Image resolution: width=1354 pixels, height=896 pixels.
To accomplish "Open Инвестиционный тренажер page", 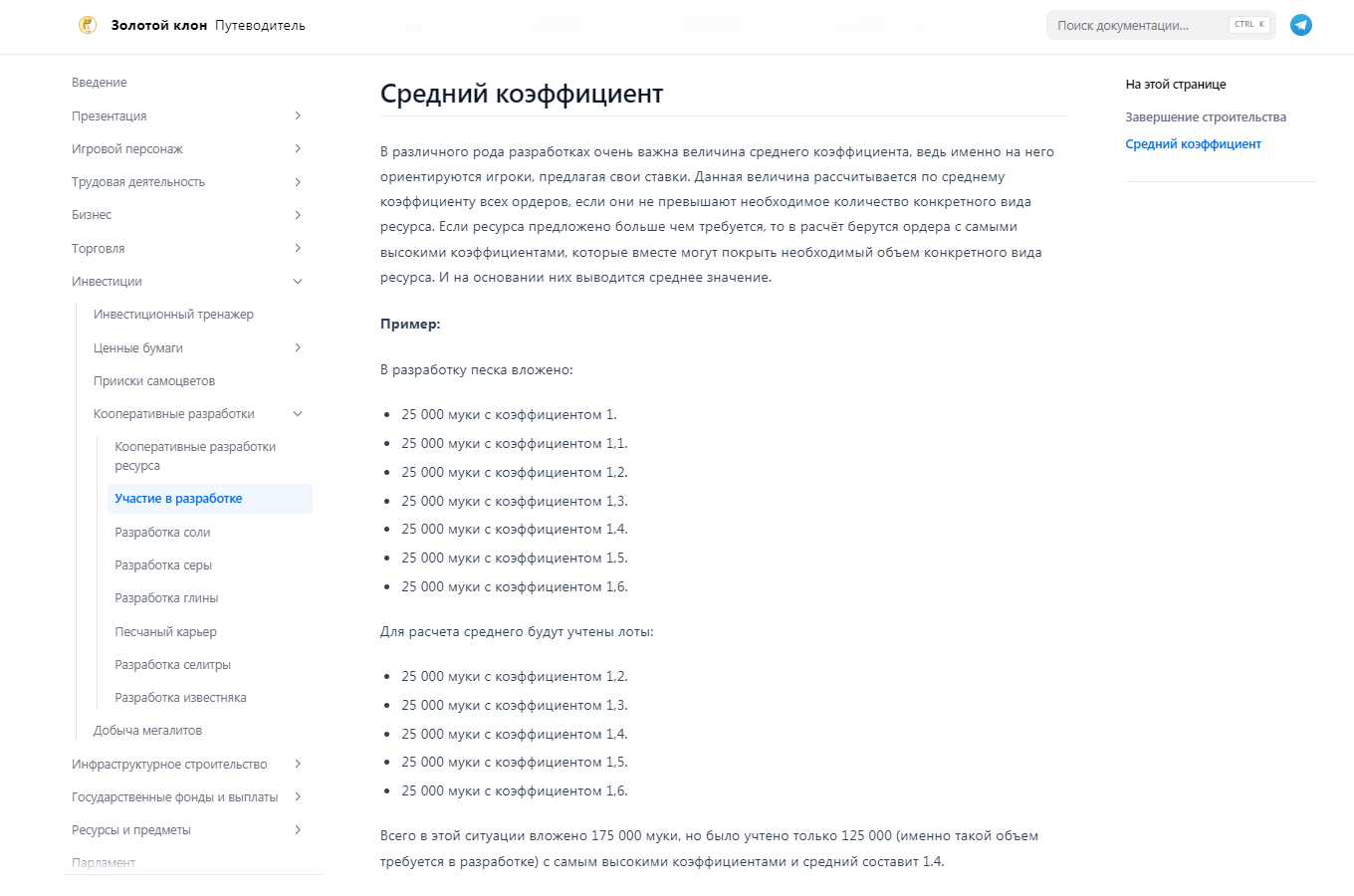I will pos(173,315).
